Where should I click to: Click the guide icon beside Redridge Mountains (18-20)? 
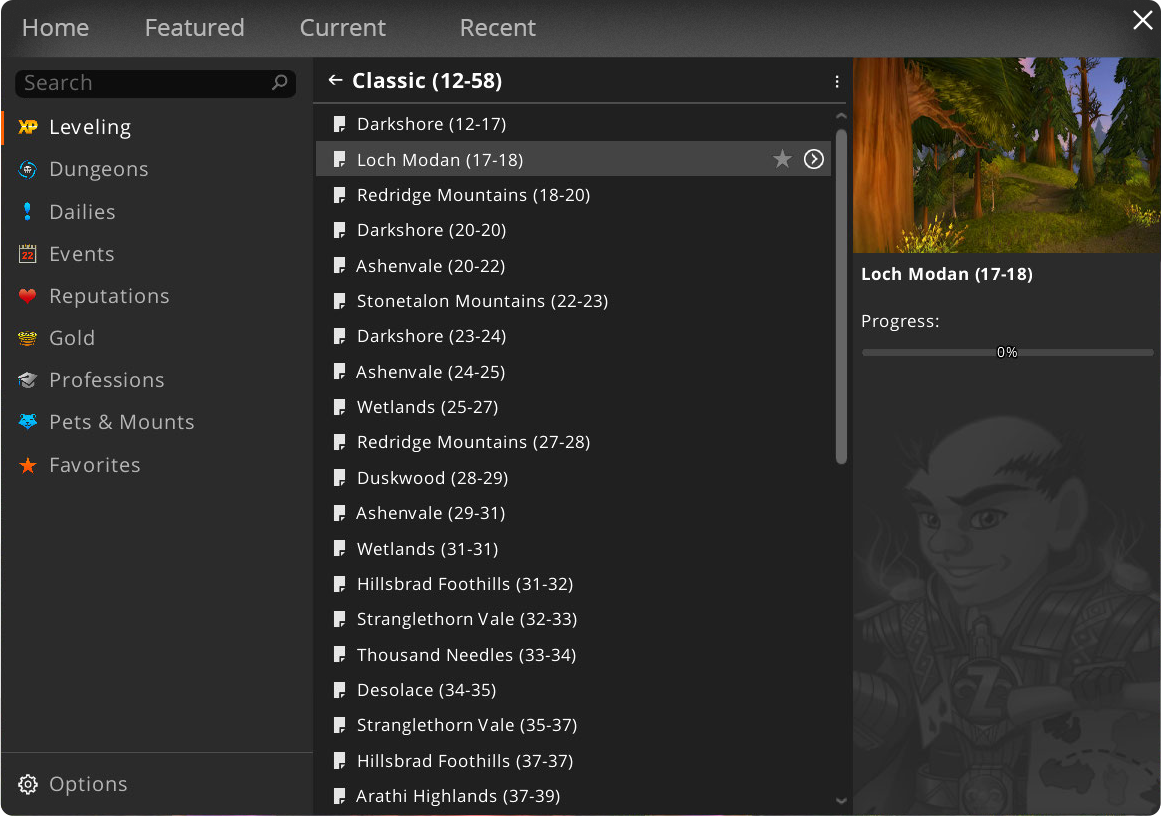point(339,195)
